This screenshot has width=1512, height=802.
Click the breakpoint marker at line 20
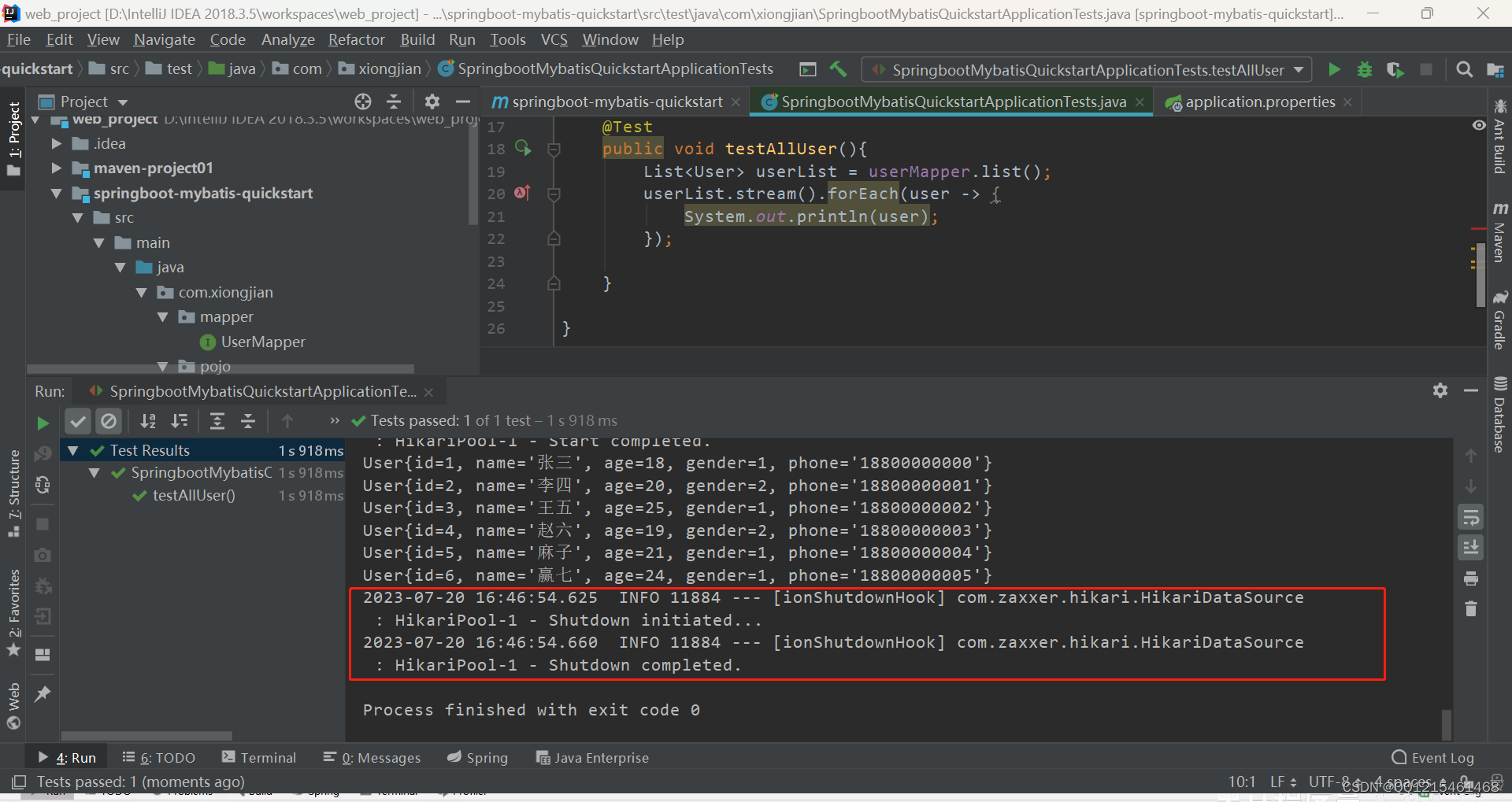(x=522, y=193)
